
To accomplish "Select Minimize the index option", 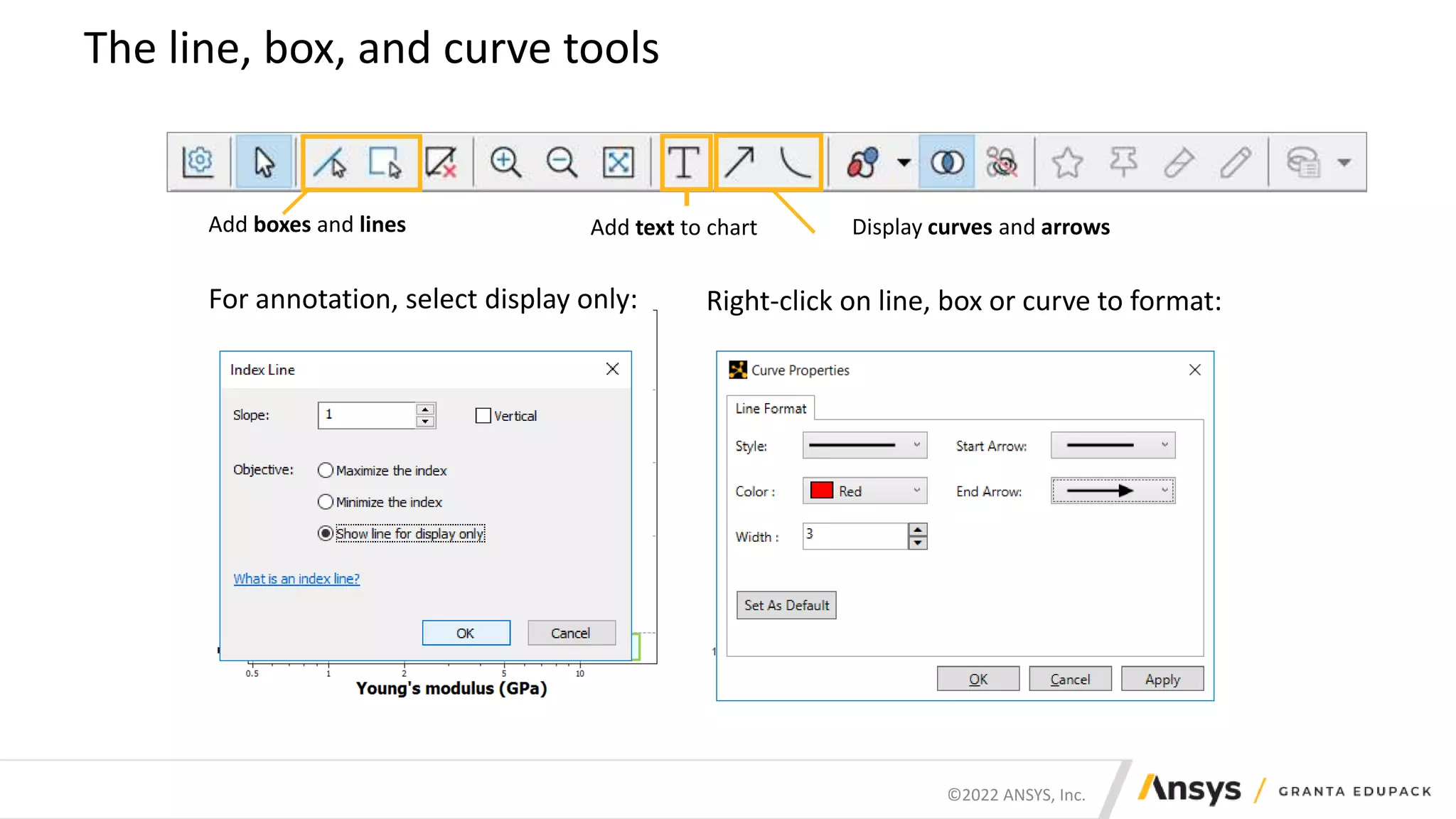I will (326, 502).
